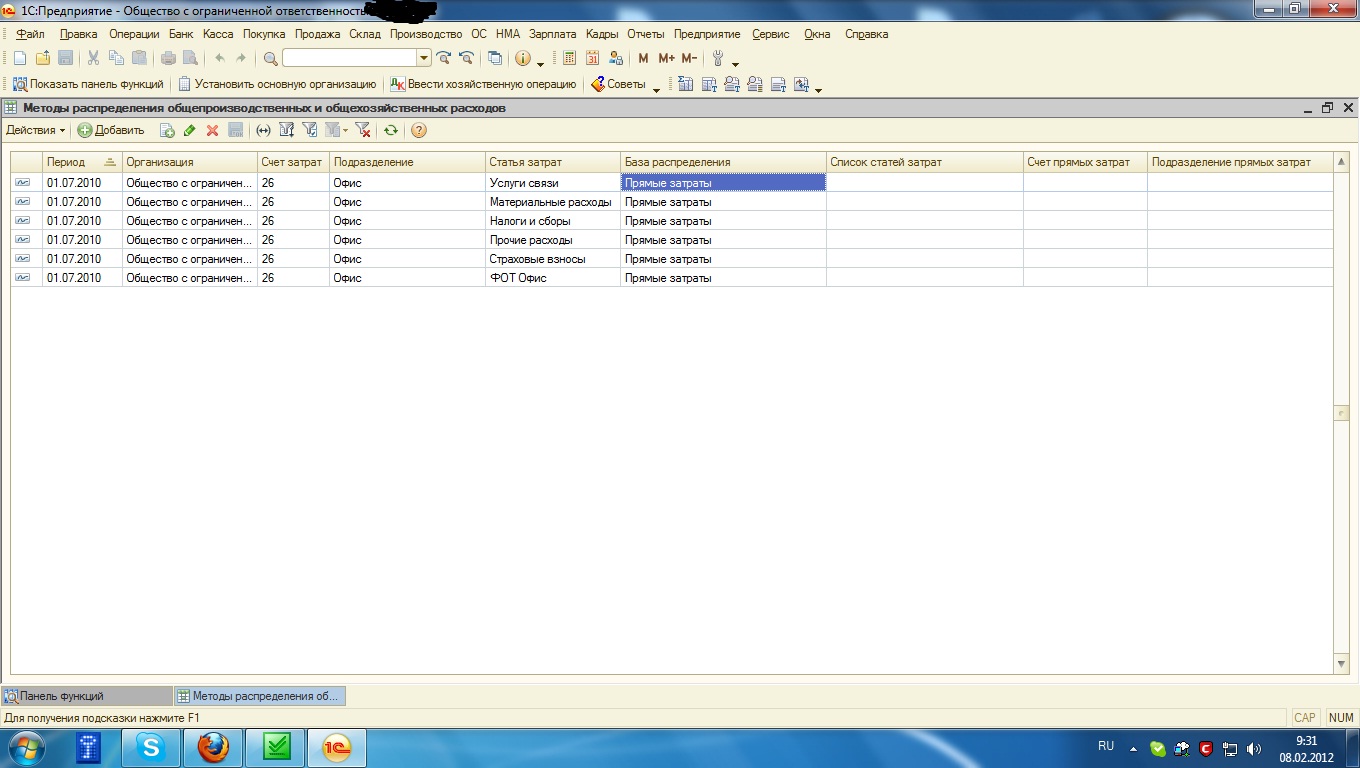Click the disable filter icon with red cross
1360x768 pixels.
point(363,130)
